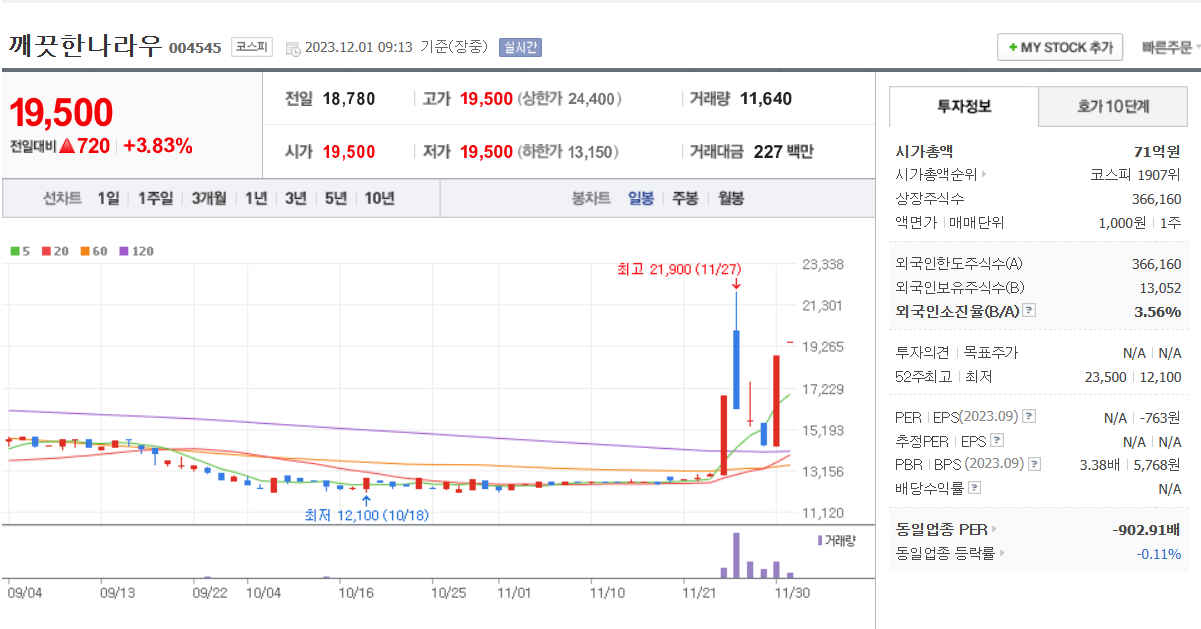The height and width of the screenshot is (629, 1201).
Task: Click the +3.83% change rate
Action: 158,146
